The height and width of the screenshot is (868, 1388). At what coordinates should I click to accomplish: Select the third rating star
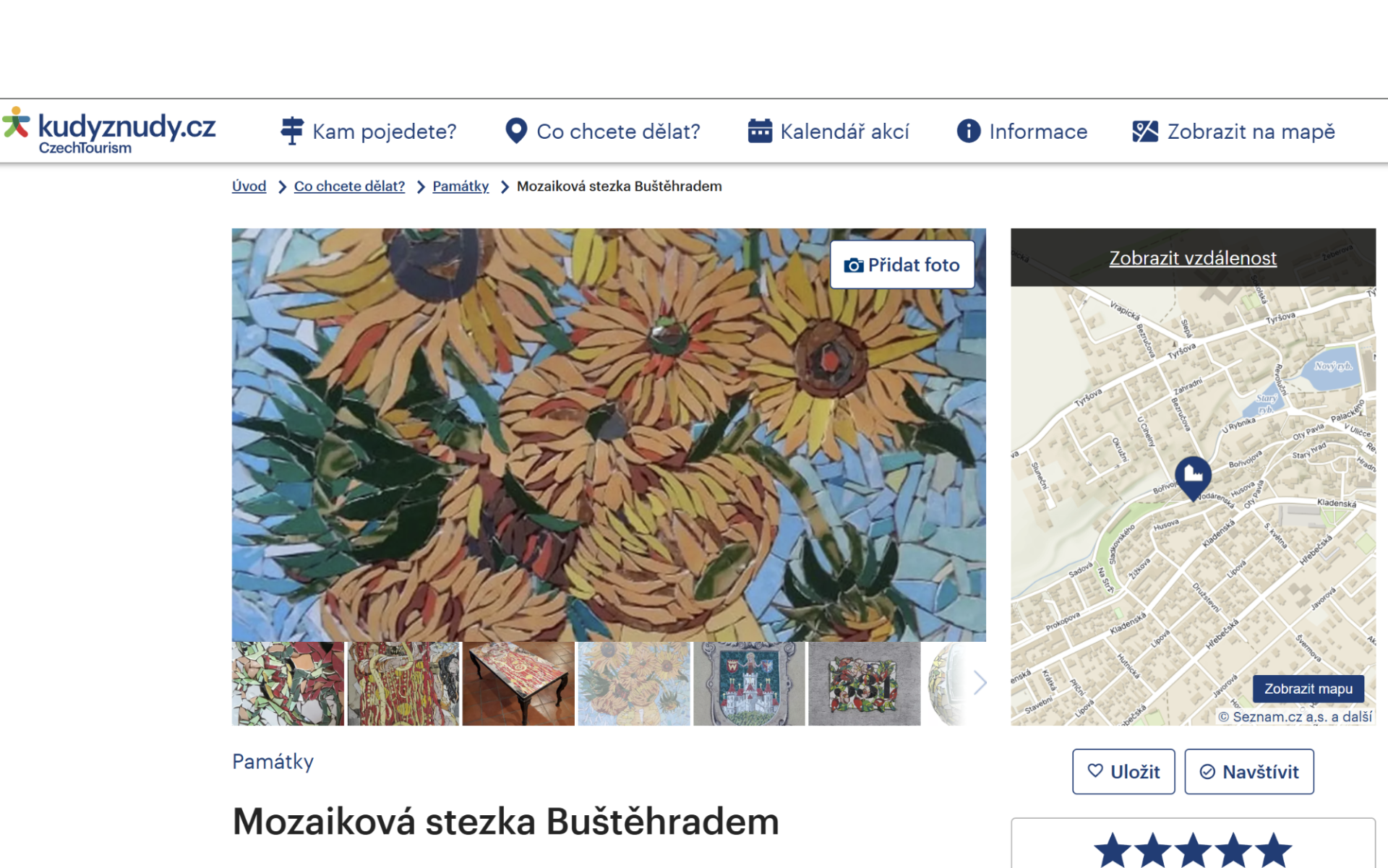click(x=1193, y=850)
